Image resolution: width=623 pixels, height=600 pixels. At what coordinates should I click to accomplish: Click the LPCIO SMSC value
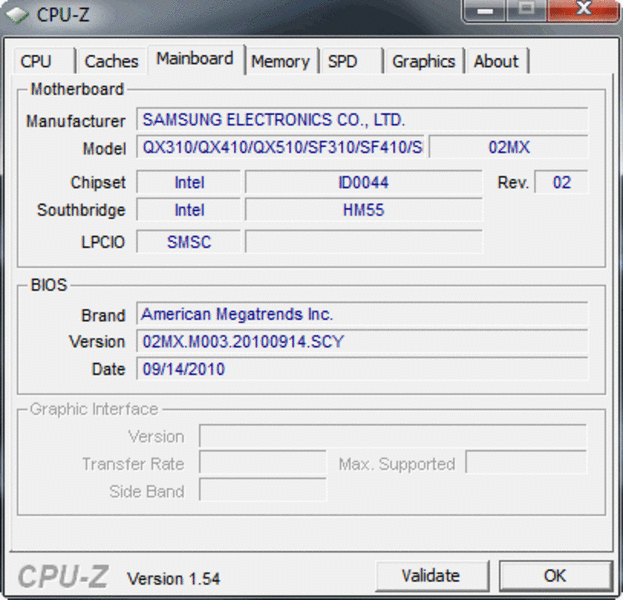pyautogui.click(x=189, y=241)
